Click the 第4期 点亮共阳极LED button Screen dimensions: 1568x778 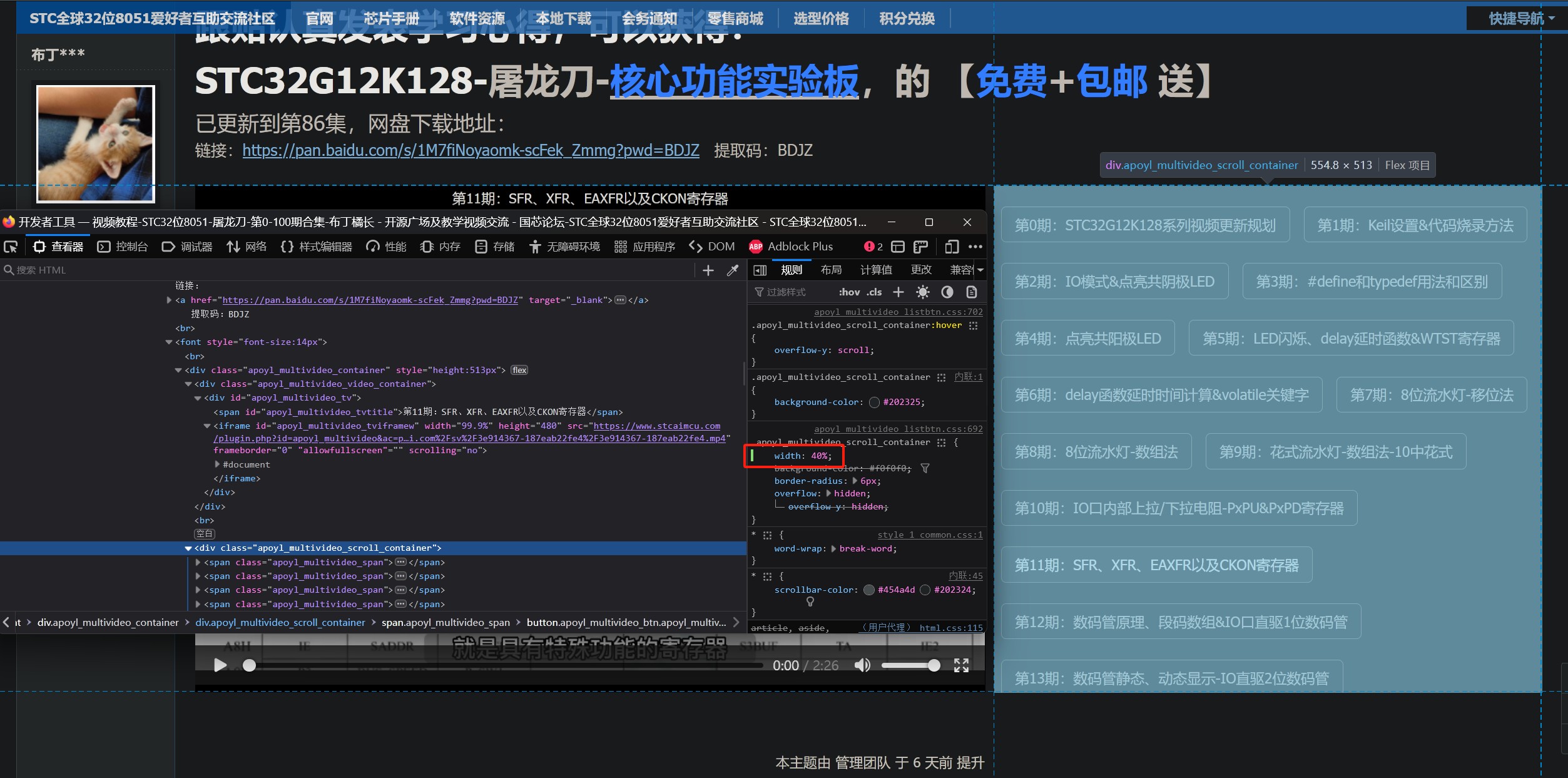[1087, 339]
